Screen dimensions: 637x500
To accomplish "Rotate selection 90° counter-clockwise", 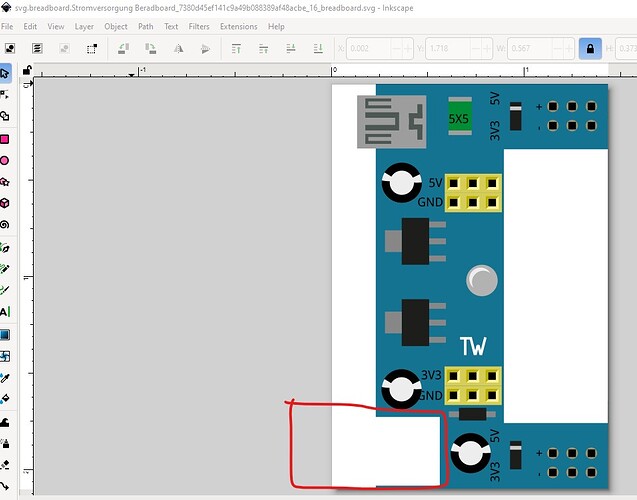I will coord(124,48).
